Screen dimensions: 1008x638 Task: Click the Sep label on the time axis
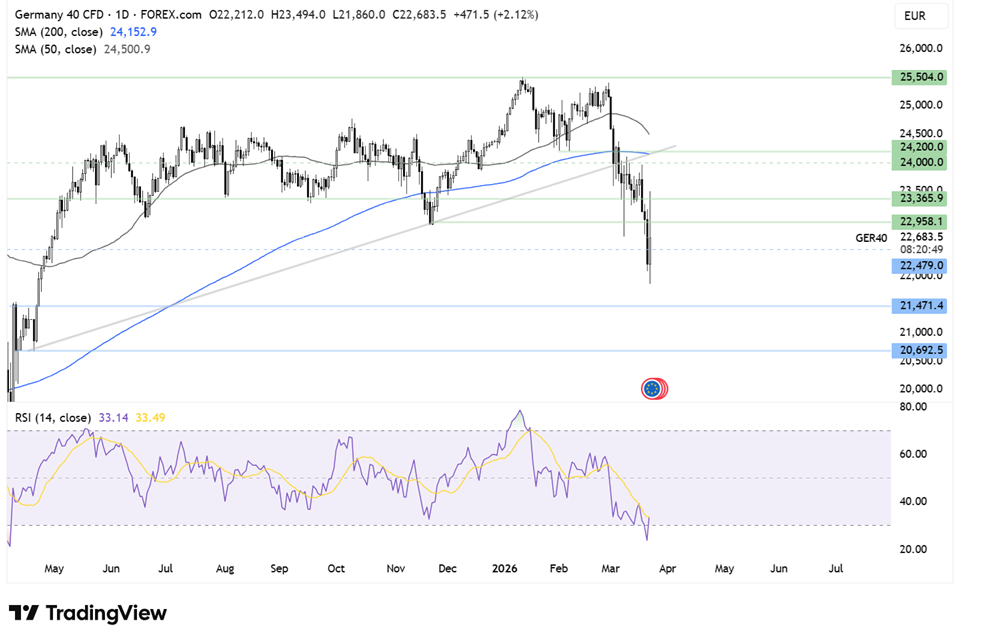coord(280,569)
